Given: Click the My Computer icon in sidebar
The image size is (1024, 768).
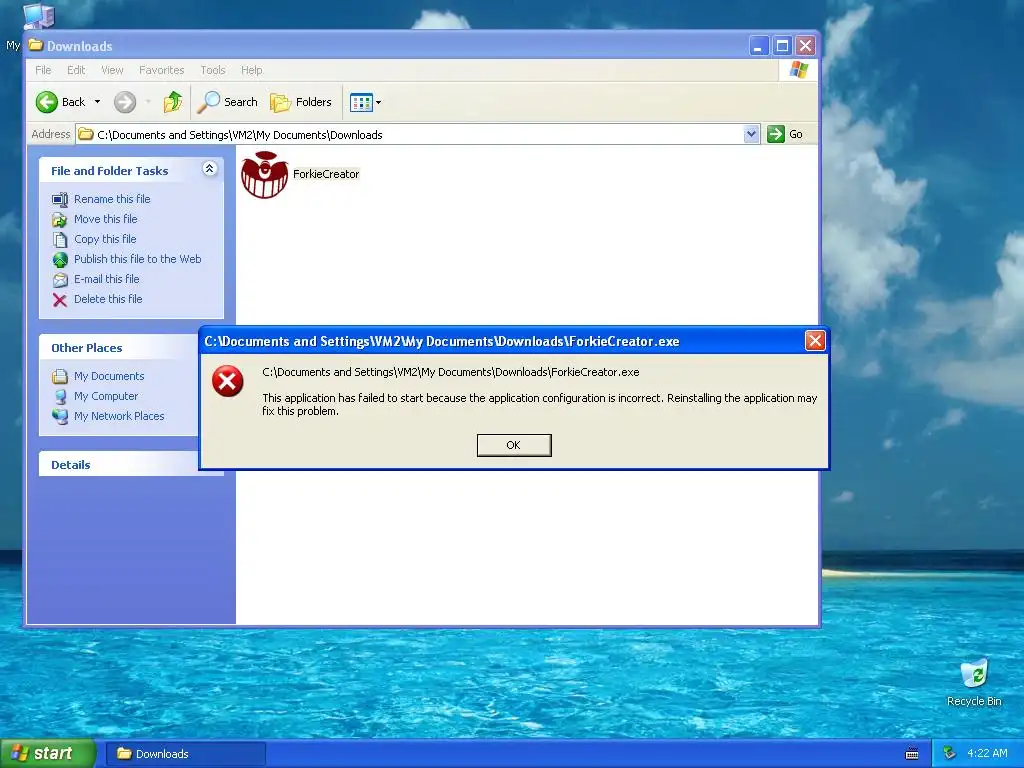Looking at the screenshot, I should pos(60,396).
